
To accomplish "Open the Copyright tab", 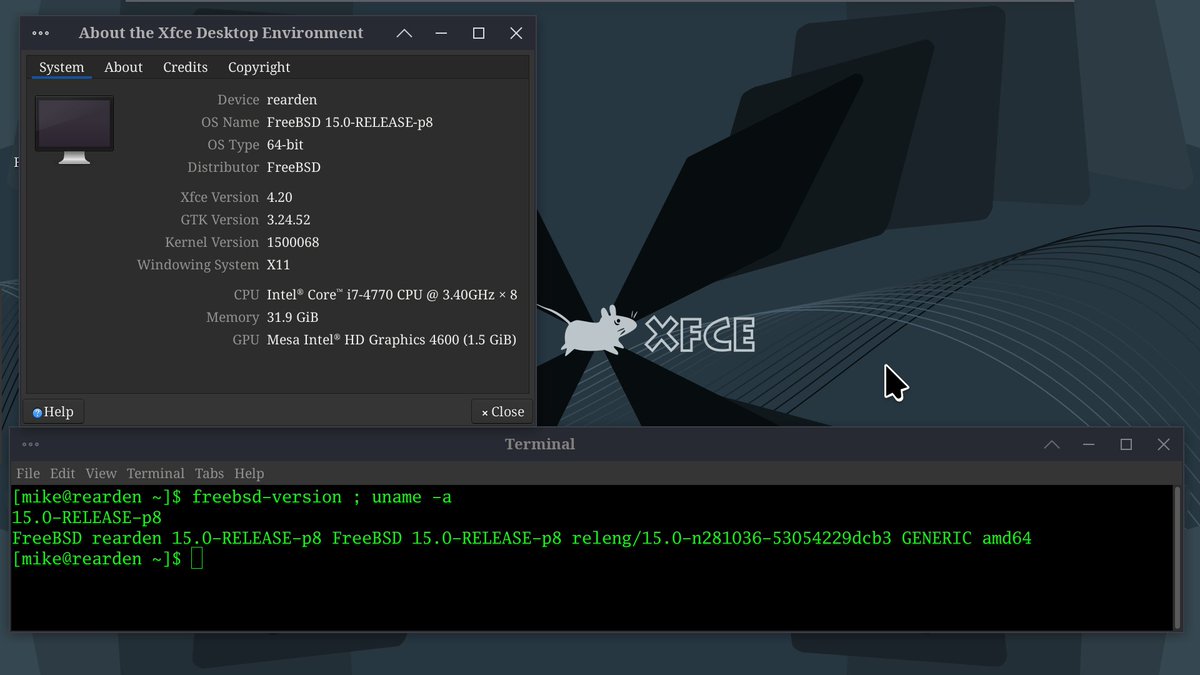I will tap(259, 67).
